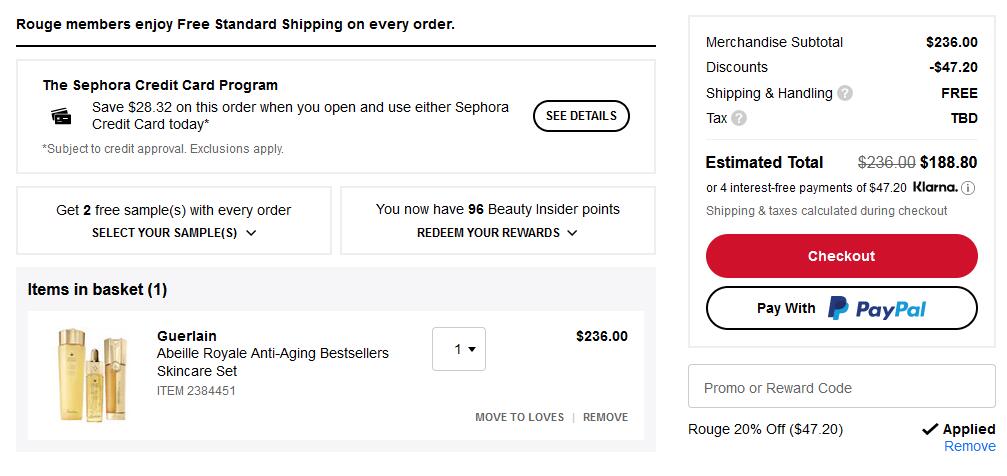Viewport: 1007px width, 476px height.
Task: Click the red Checkout button
Action: [841, 256]
